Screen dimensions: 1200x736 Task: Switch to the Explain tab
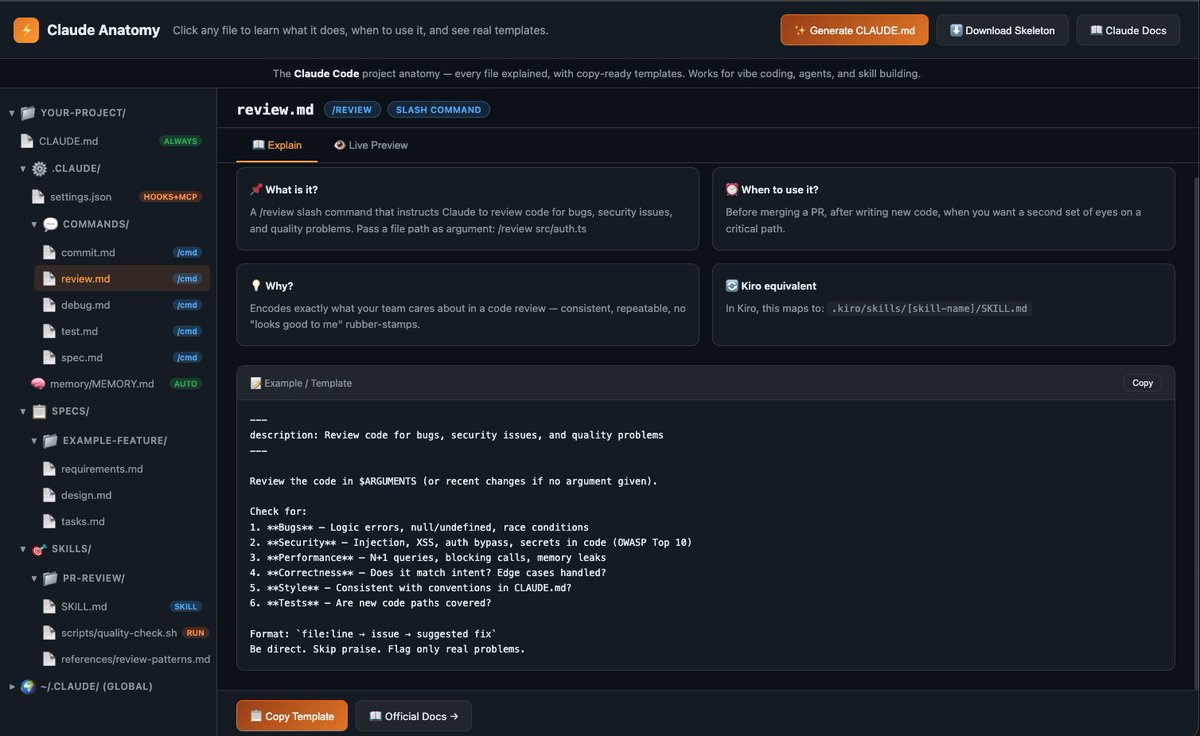click(277, 145)
